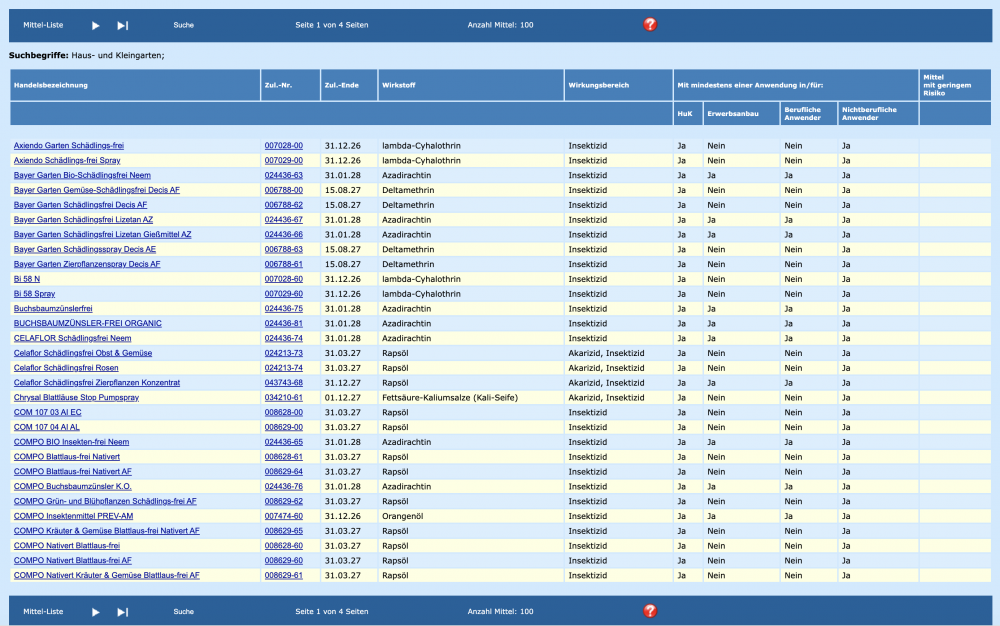
Task: Open Bi 58 Spray product link
Action: pyautogui.click(x=34, y=294)
